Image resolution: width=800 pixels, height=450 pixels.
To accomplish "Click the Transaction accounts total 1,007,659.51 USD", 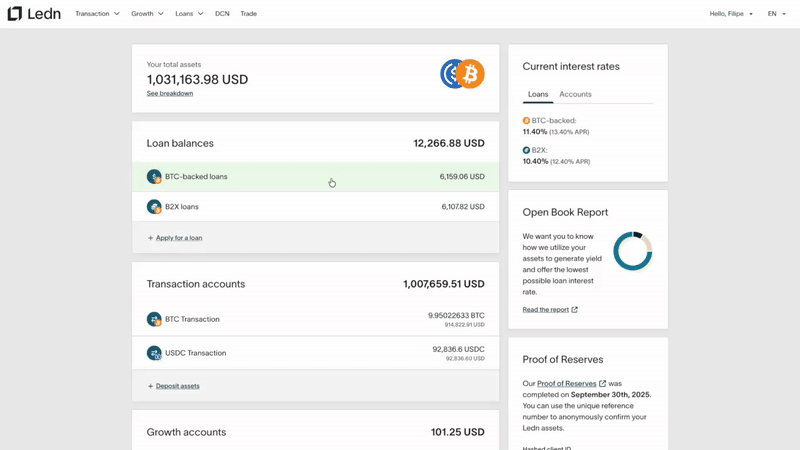I will click(x=444, y=284).
